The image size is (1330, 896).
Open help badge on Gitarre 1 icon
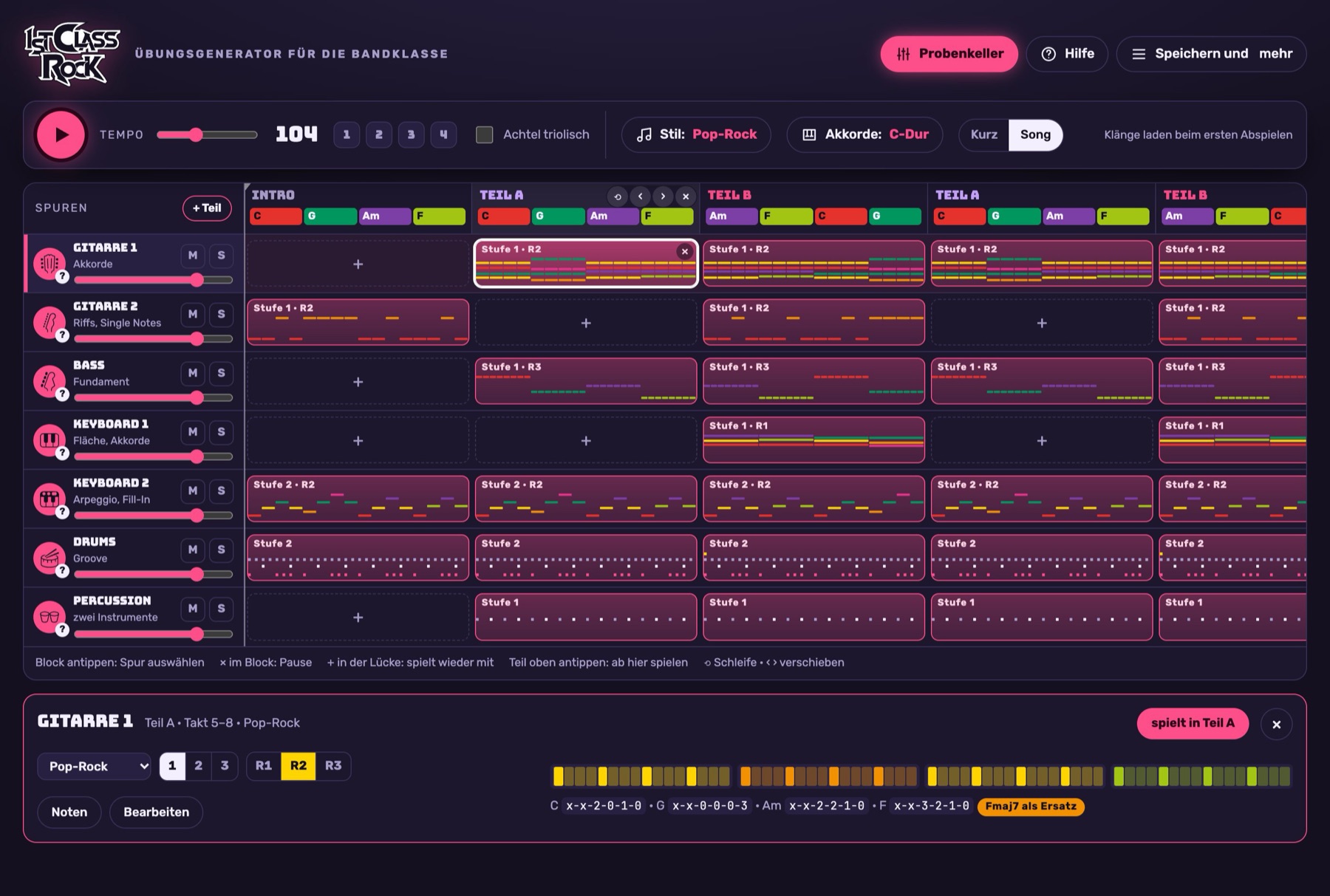[63, 277]
